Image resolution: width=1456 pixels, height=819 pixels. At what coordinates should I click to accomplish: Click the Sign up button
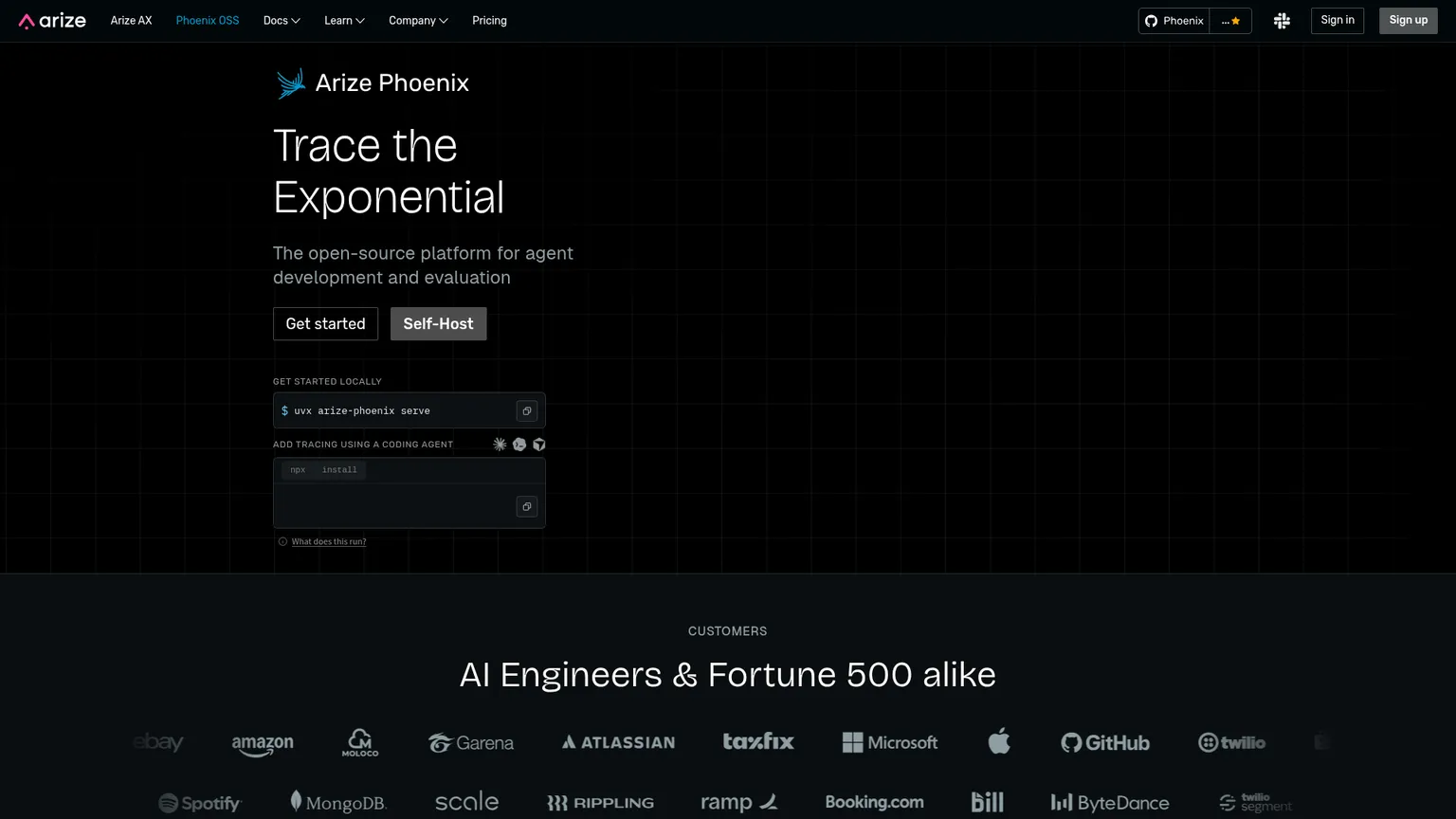pos(1408,20)
